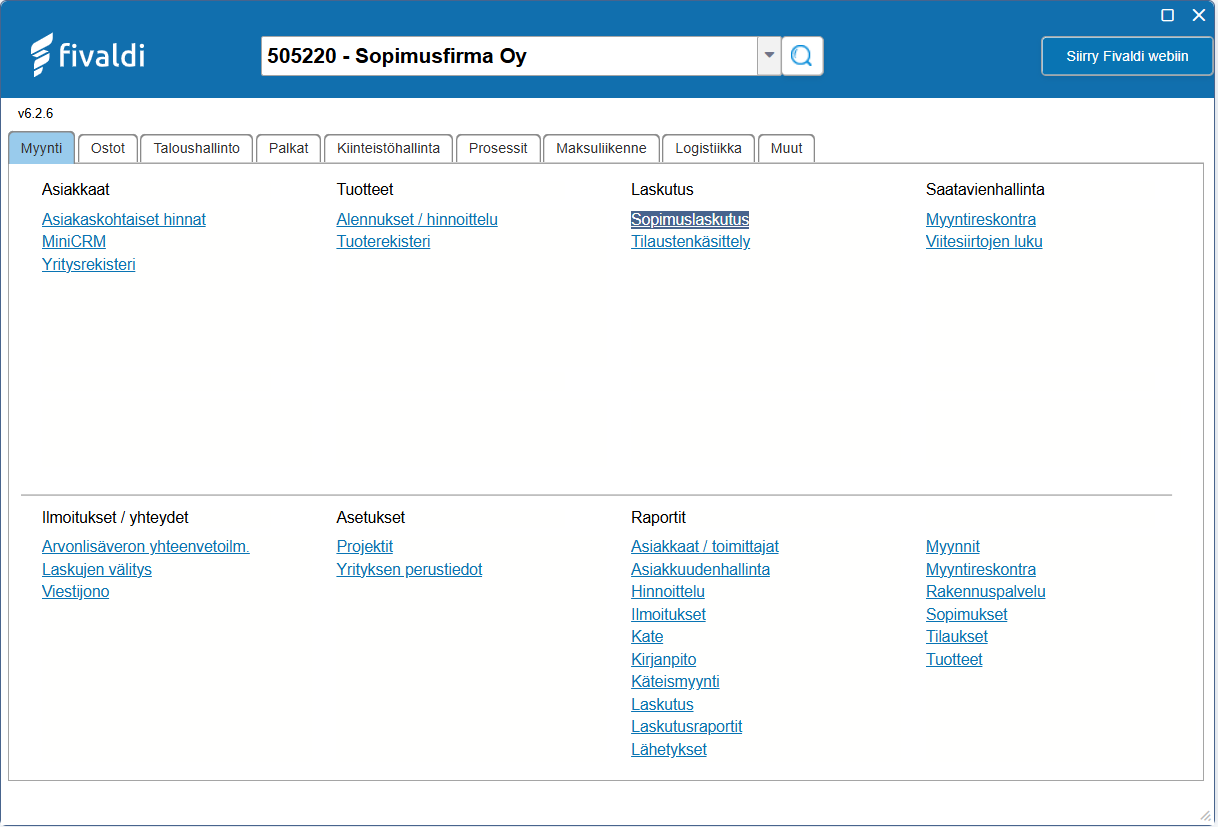Select the Palkat tab
Viewport: 1218px width, 827px height.
click(289, 148)
